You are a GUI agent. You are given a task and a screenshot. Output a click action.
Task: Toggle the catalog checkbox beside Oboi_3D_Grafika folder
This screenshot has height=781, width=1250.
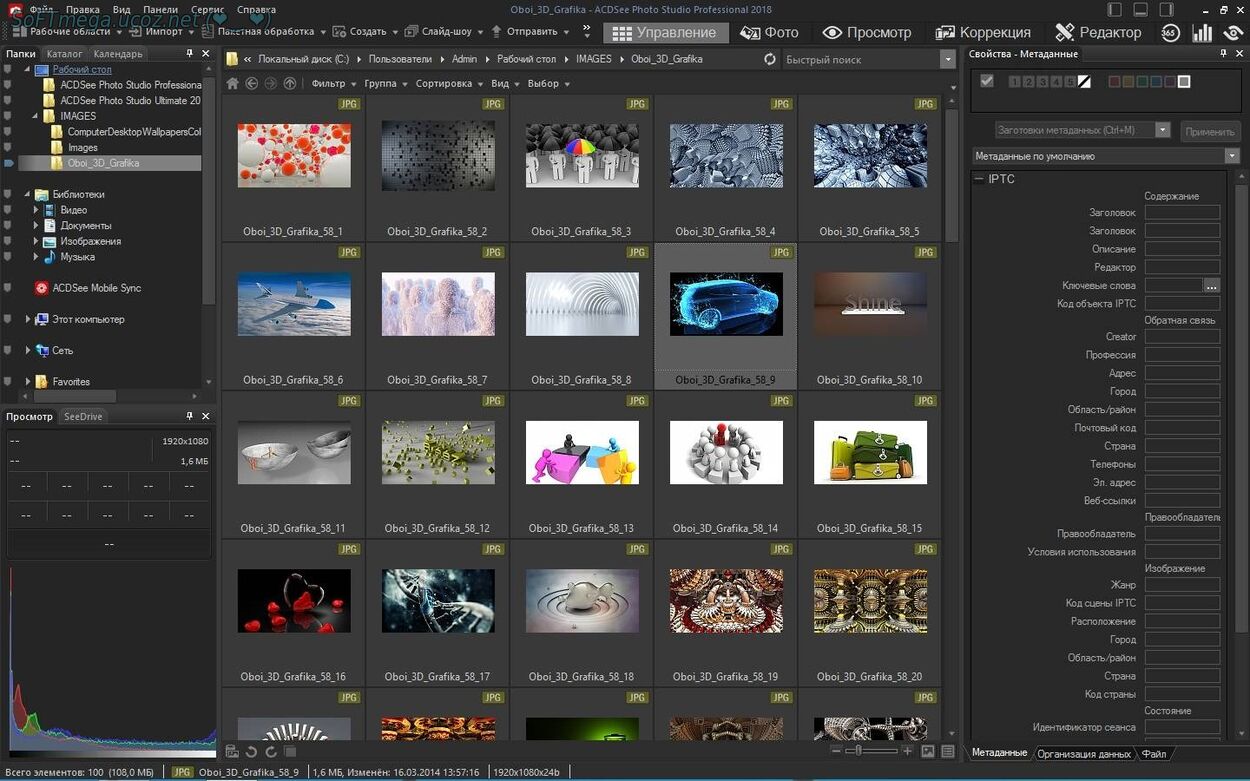(x=8, y=163)
